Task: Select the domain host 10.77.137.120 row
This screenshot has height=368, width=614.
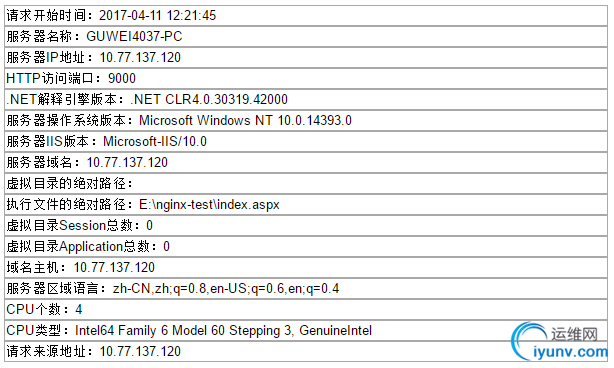Action: click(306, 267)
